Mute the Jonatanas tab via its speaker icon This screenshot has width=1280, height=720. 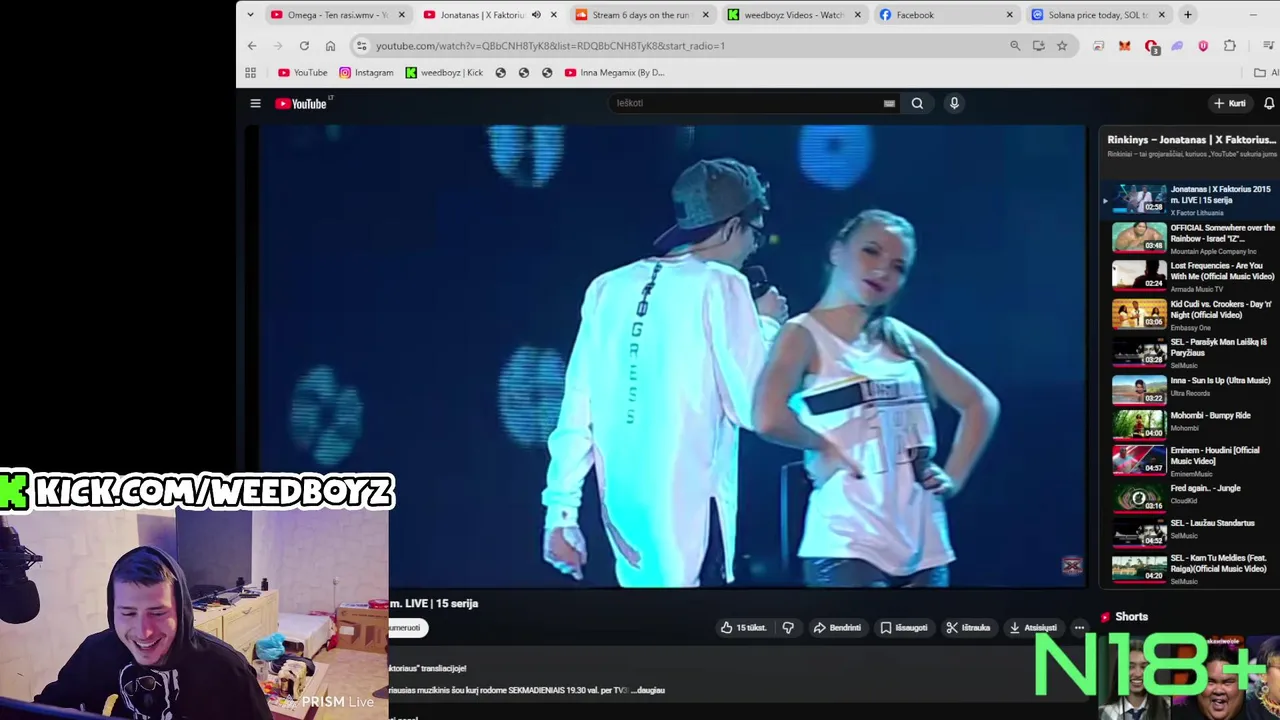pyautogui.click(x=536, y=15)
